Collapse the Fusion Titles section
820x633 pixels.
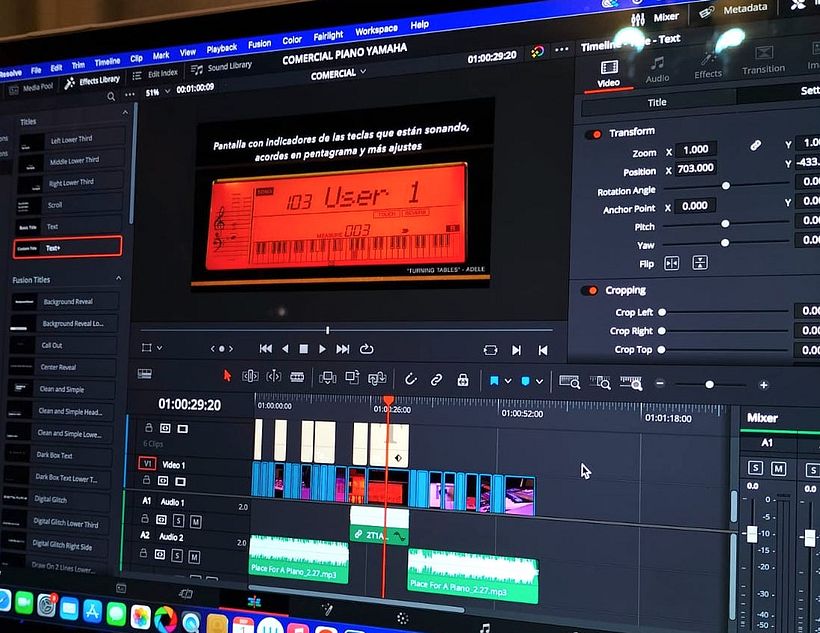[x=119, y=278]
